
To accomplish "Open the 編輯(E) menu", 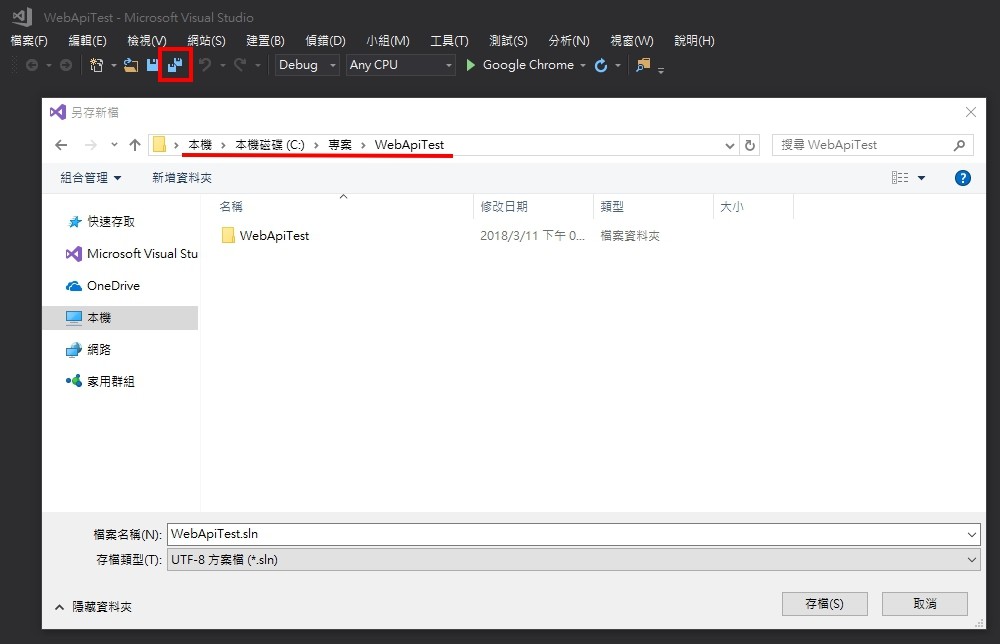I will (x=87, y=41).
